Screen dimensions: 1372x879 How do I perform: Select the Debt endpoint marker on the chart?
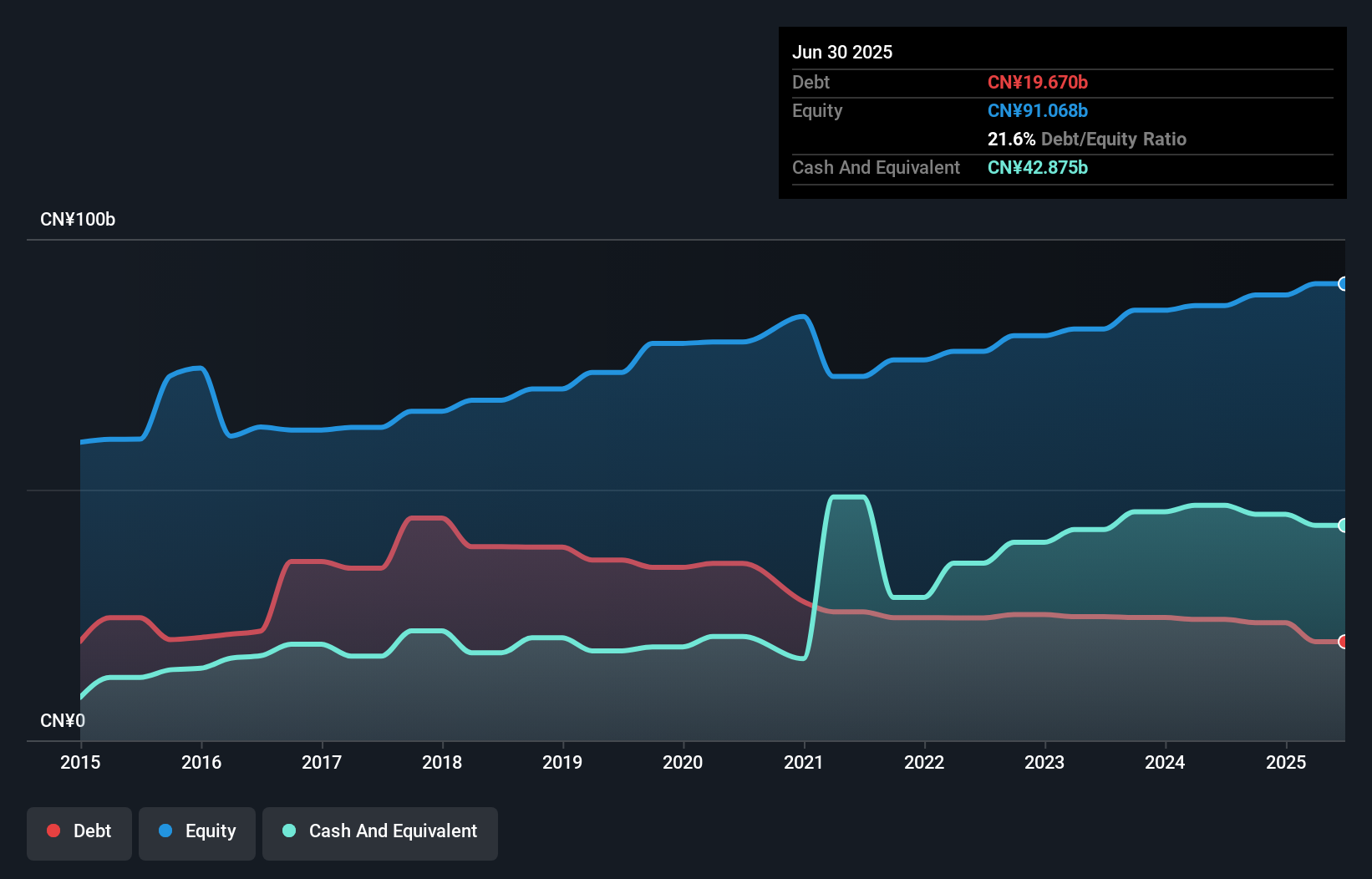(1342, 641)
